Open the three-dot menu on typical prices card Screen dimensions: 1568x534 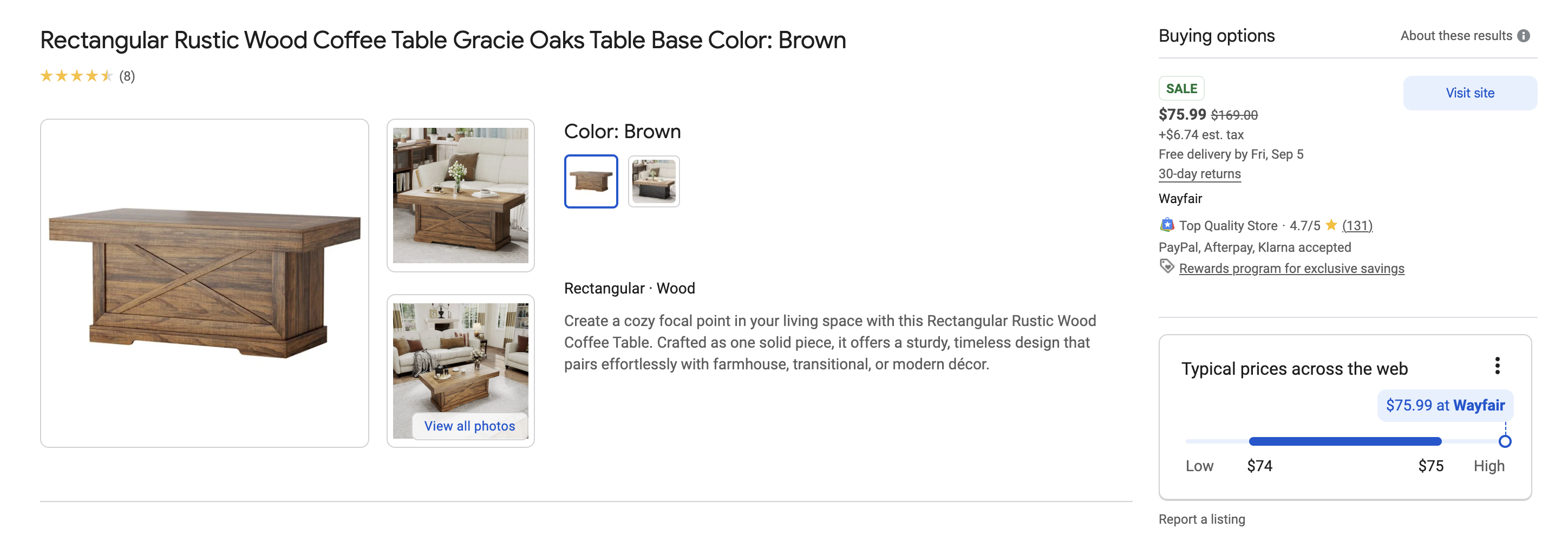pyautogui.click(x=1497, y=366)
